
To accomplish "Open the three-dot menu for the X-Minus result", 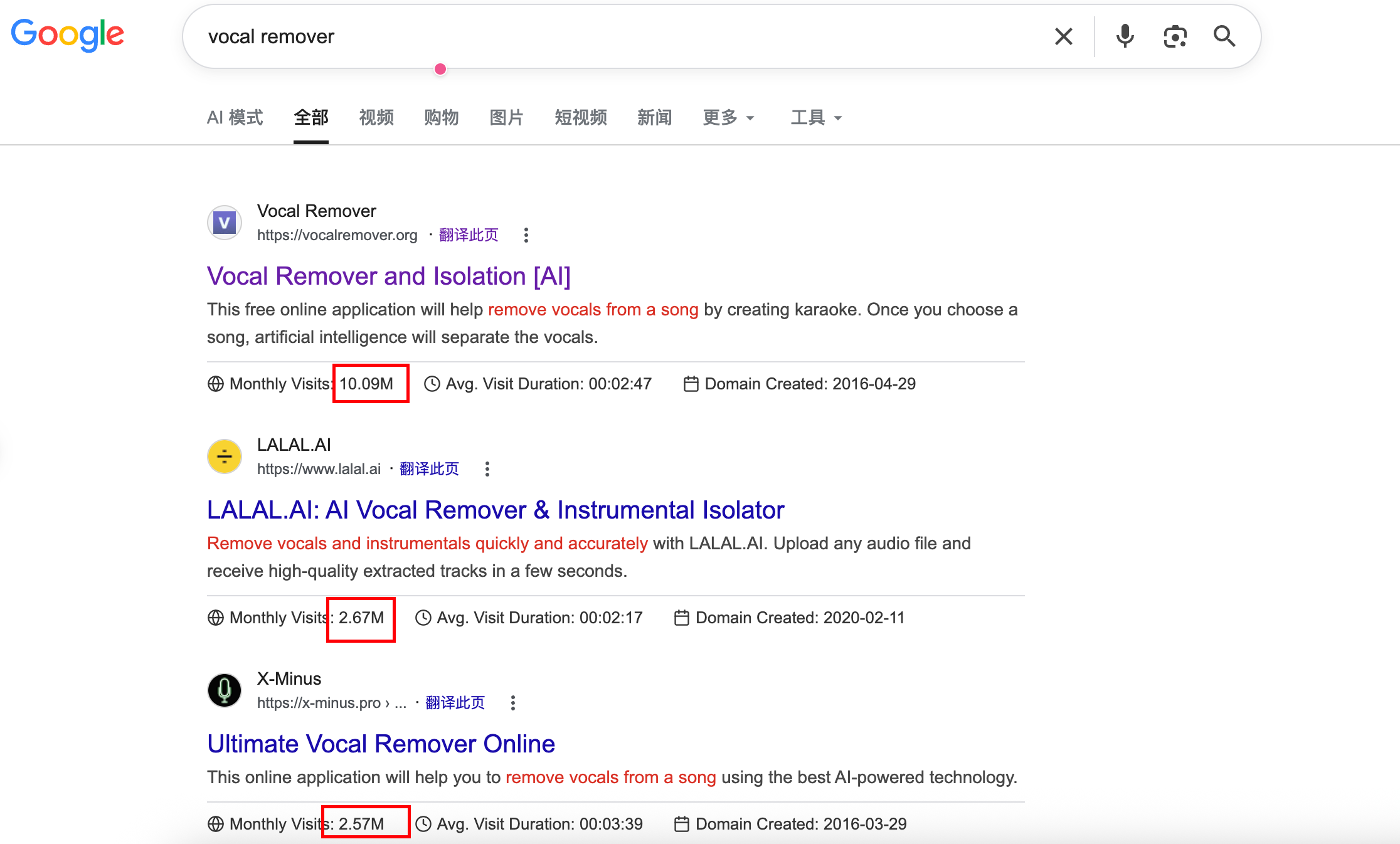I will tap(513, 703).
